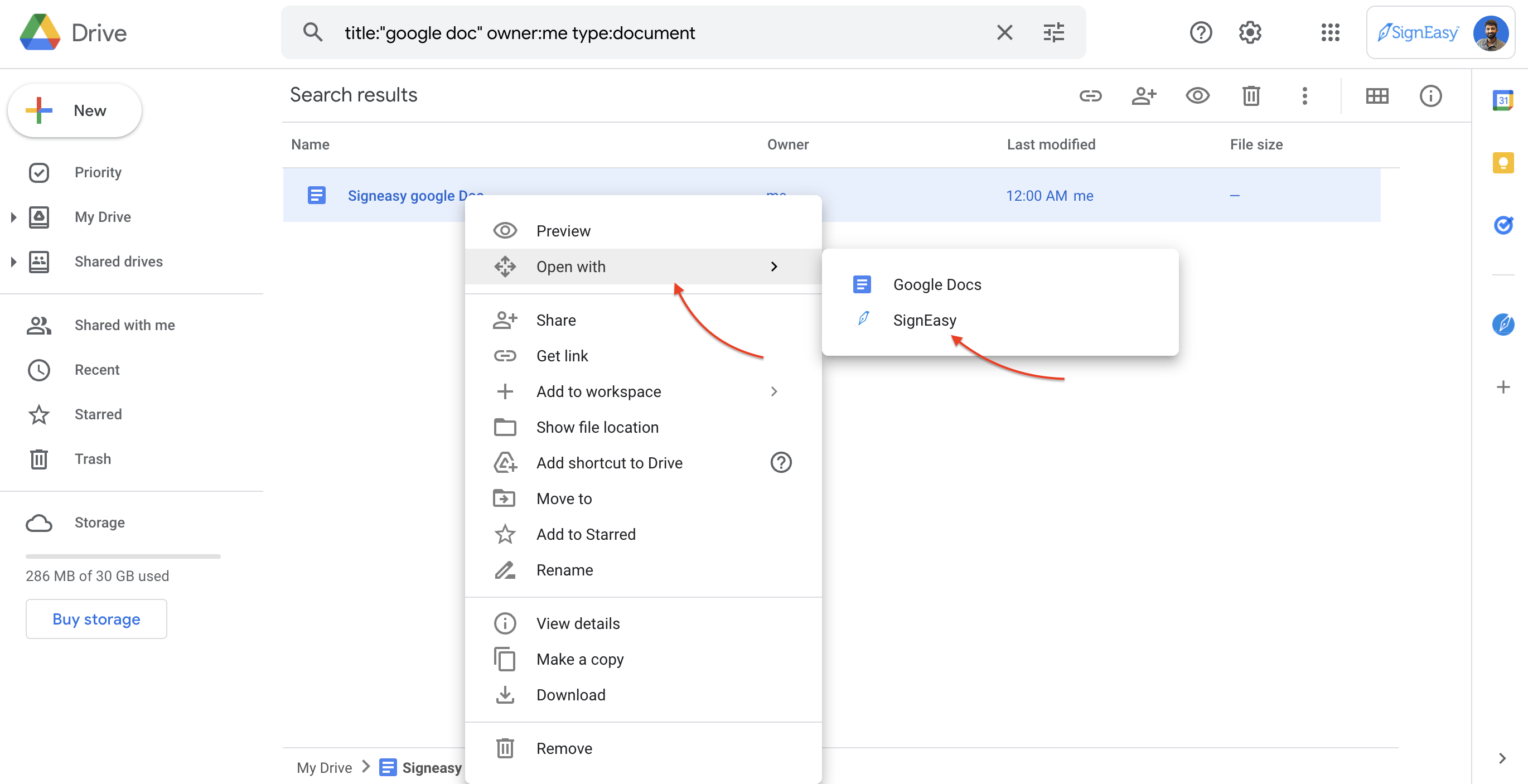Open More actions three-dot menu
The image size is (1528, 784).
[x=1304, y=95]
